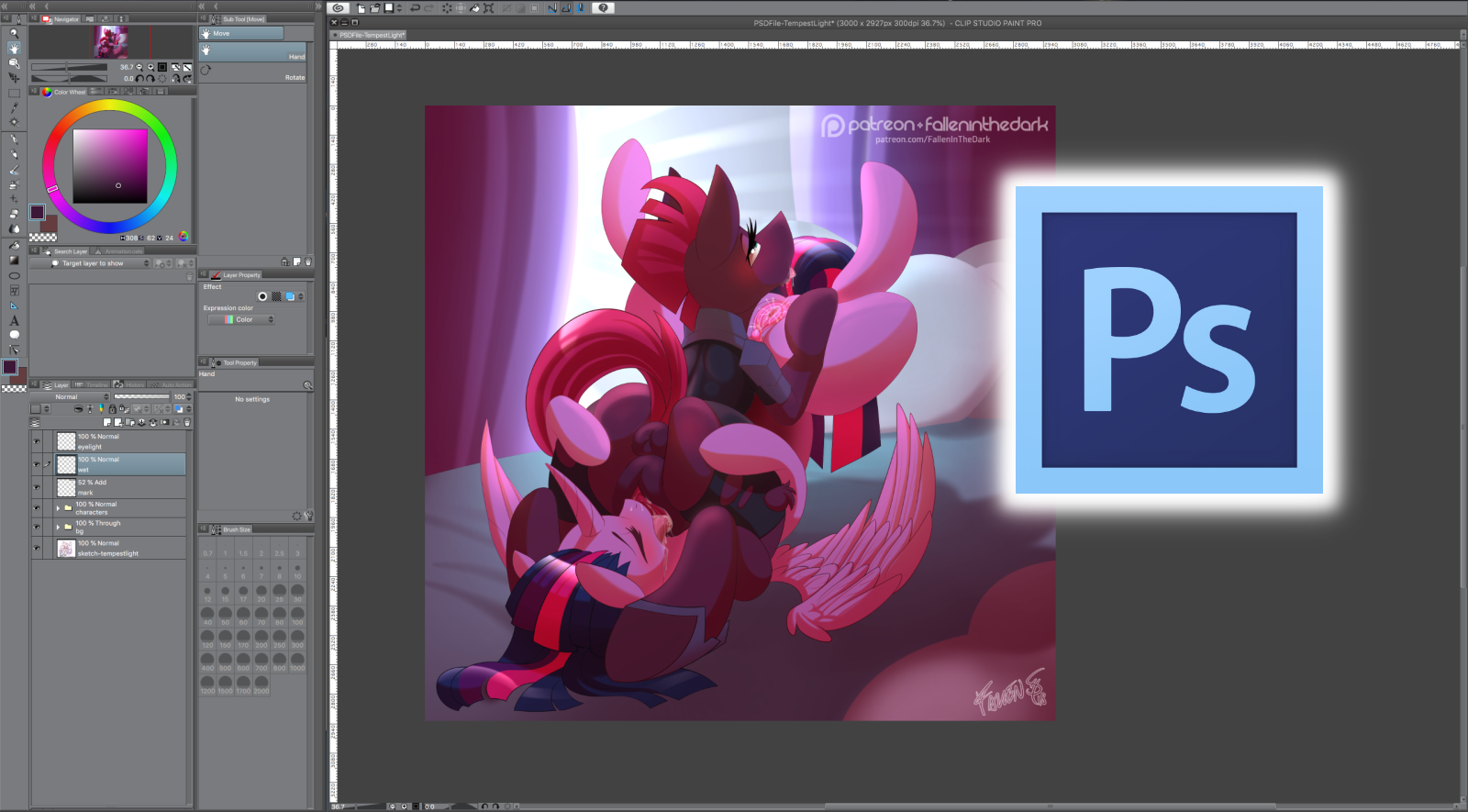Click the Save icon in command bar
Screen dimensions: 1468x812
[389, 8]
